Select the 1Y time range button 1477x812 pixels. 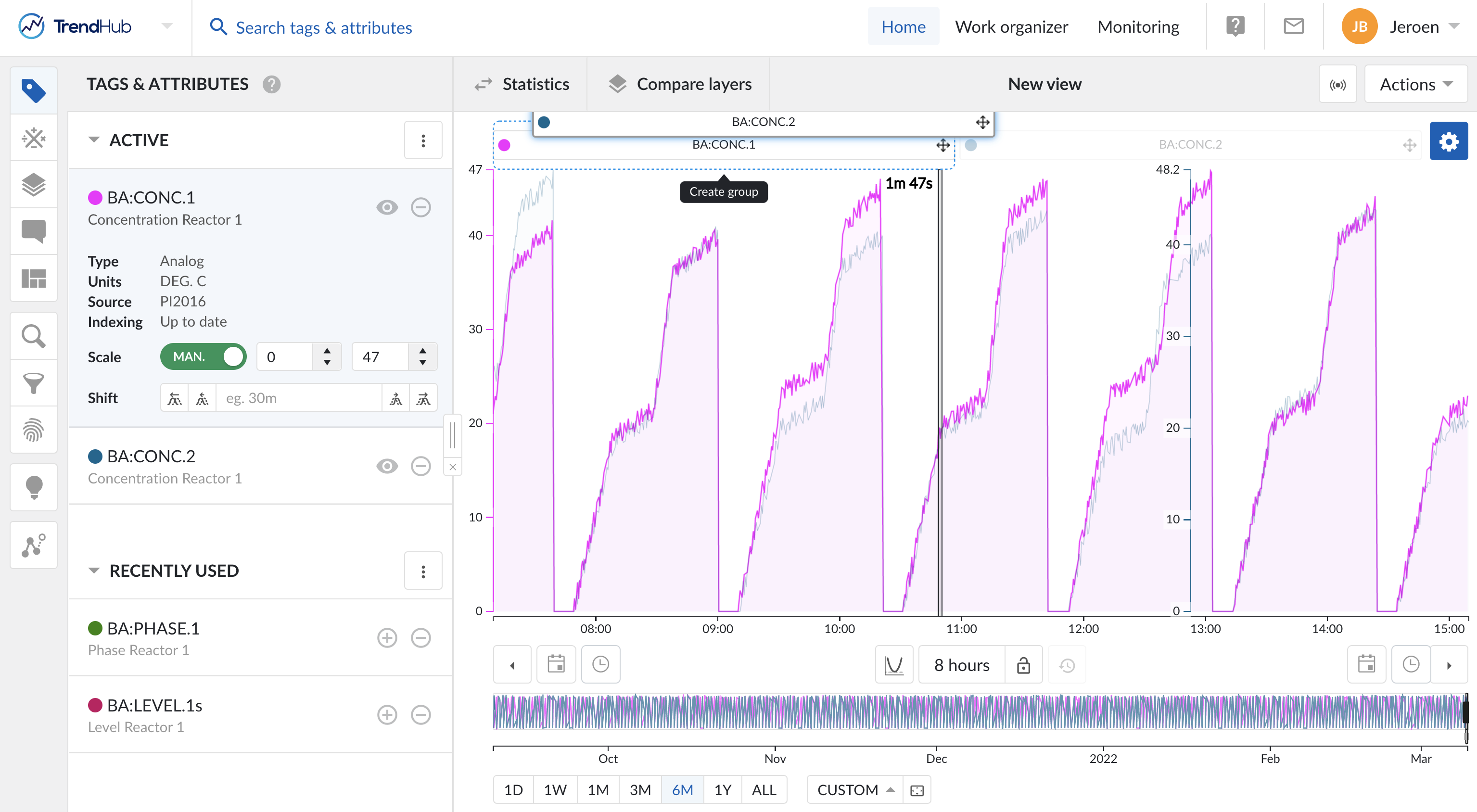722,790
